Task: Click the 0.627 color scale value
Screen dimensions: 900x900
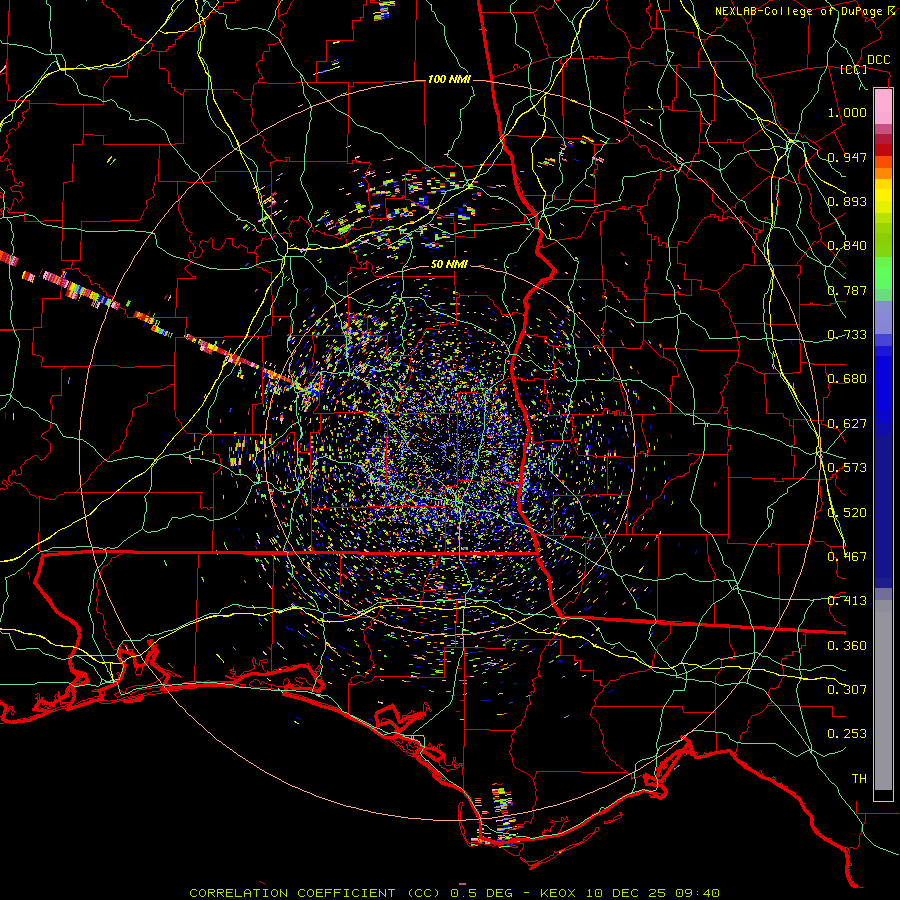Action: point(847,424)
